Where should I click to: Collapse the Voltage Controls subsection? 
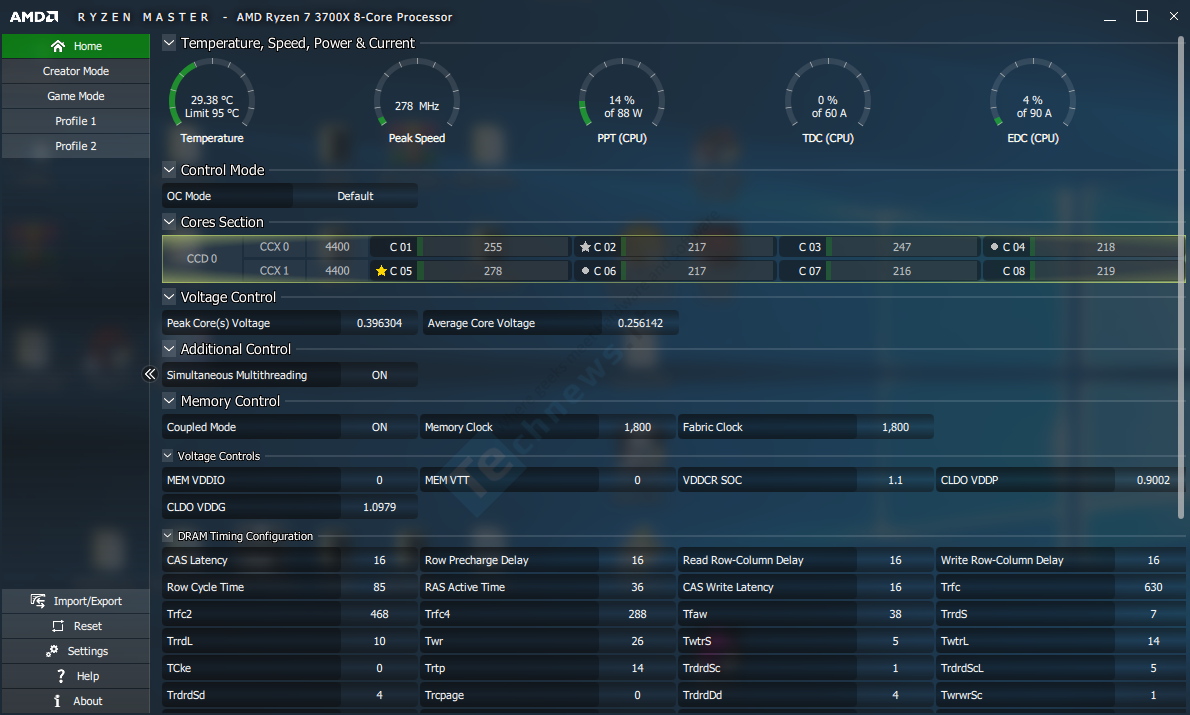pyautogui.click(x=168, y=455)
